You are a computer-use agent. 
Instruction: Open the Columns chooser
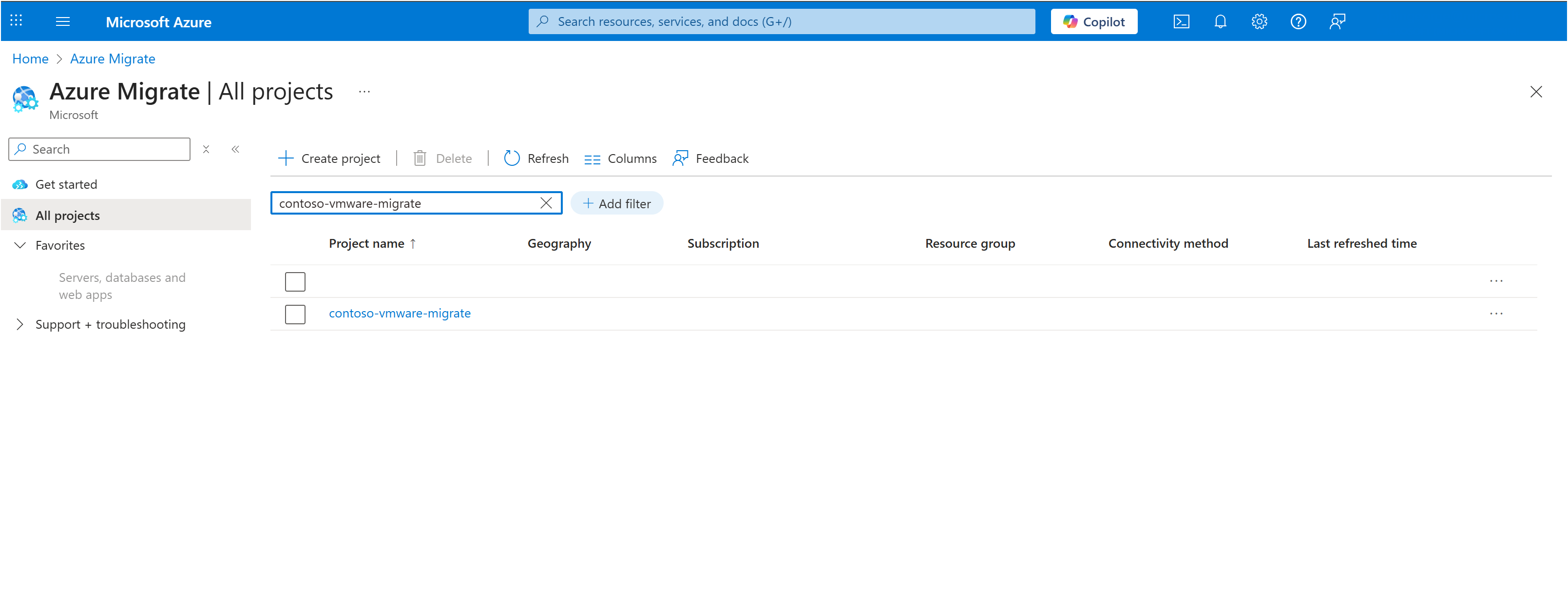click(620, 158)
